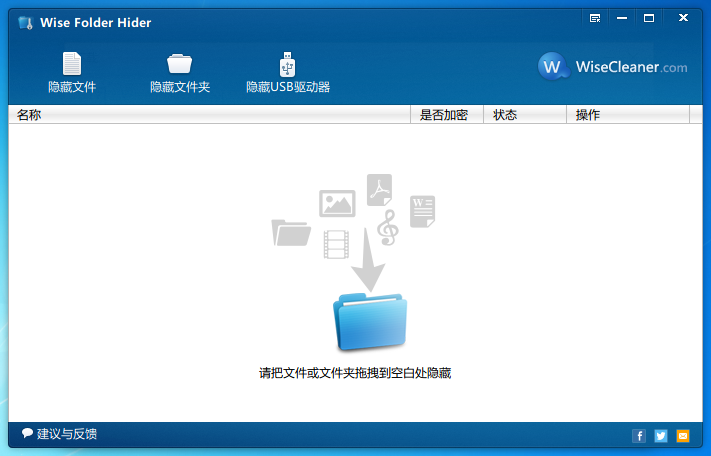Open the title bar settings menu icon
Image resolution: width=711 pixels, height=456 pixels.
tap(596, 18)
